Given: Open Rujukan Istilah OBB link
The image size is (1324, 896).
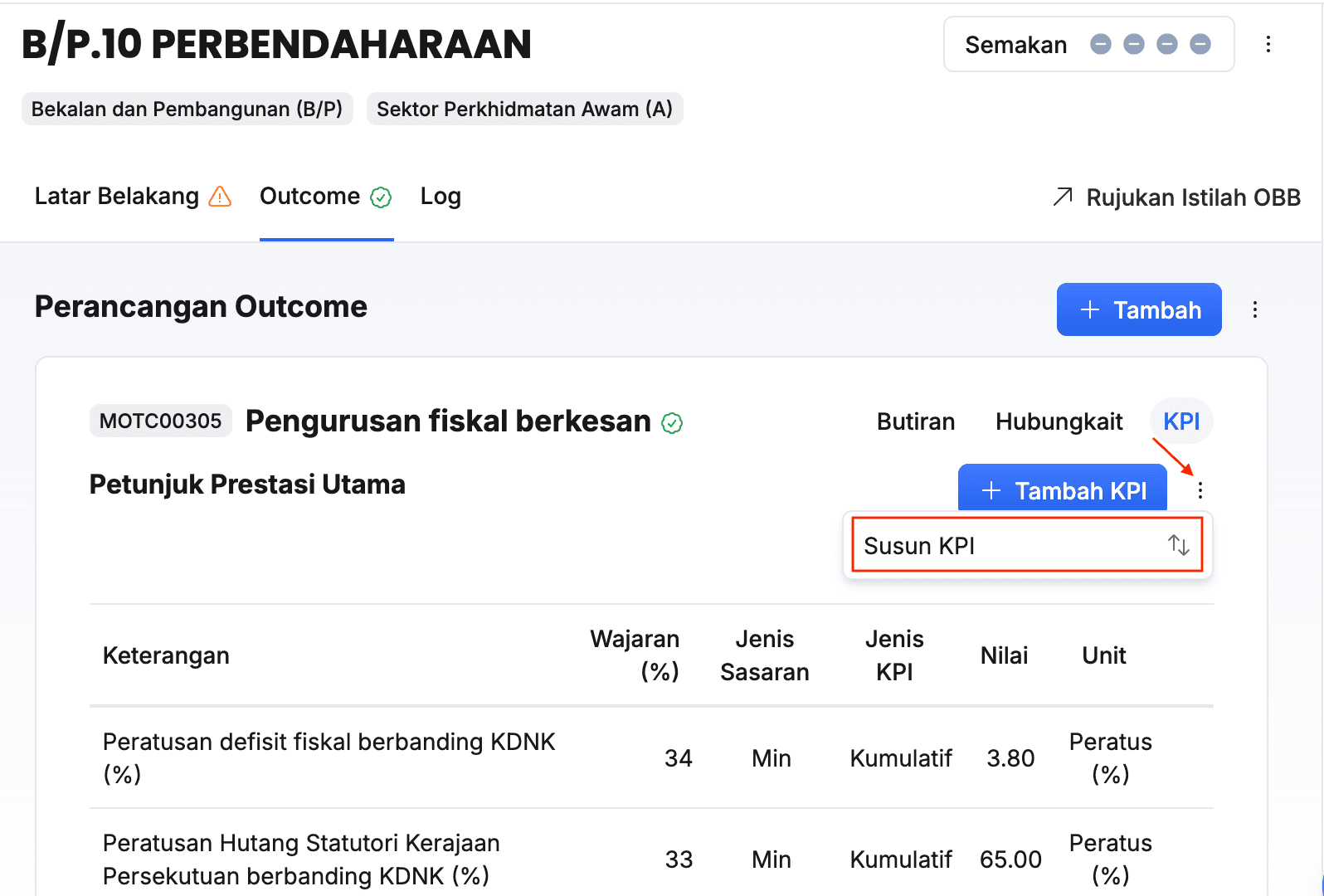Looking at the screenshot, I should pyautogui.click(x=1192, y=197).
